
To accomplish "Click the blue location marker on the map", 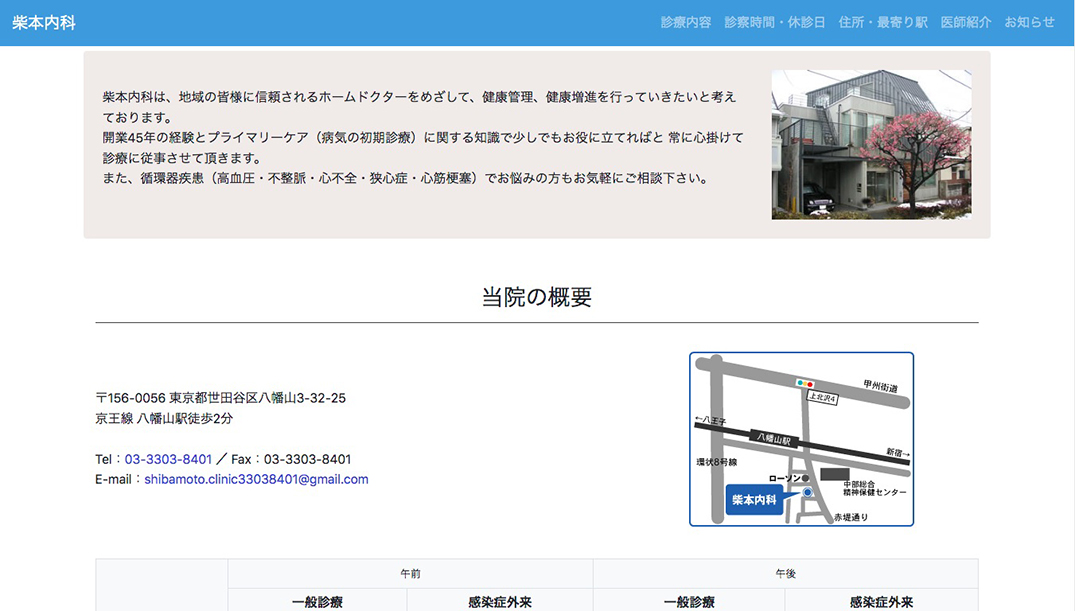I will (807, 493).
